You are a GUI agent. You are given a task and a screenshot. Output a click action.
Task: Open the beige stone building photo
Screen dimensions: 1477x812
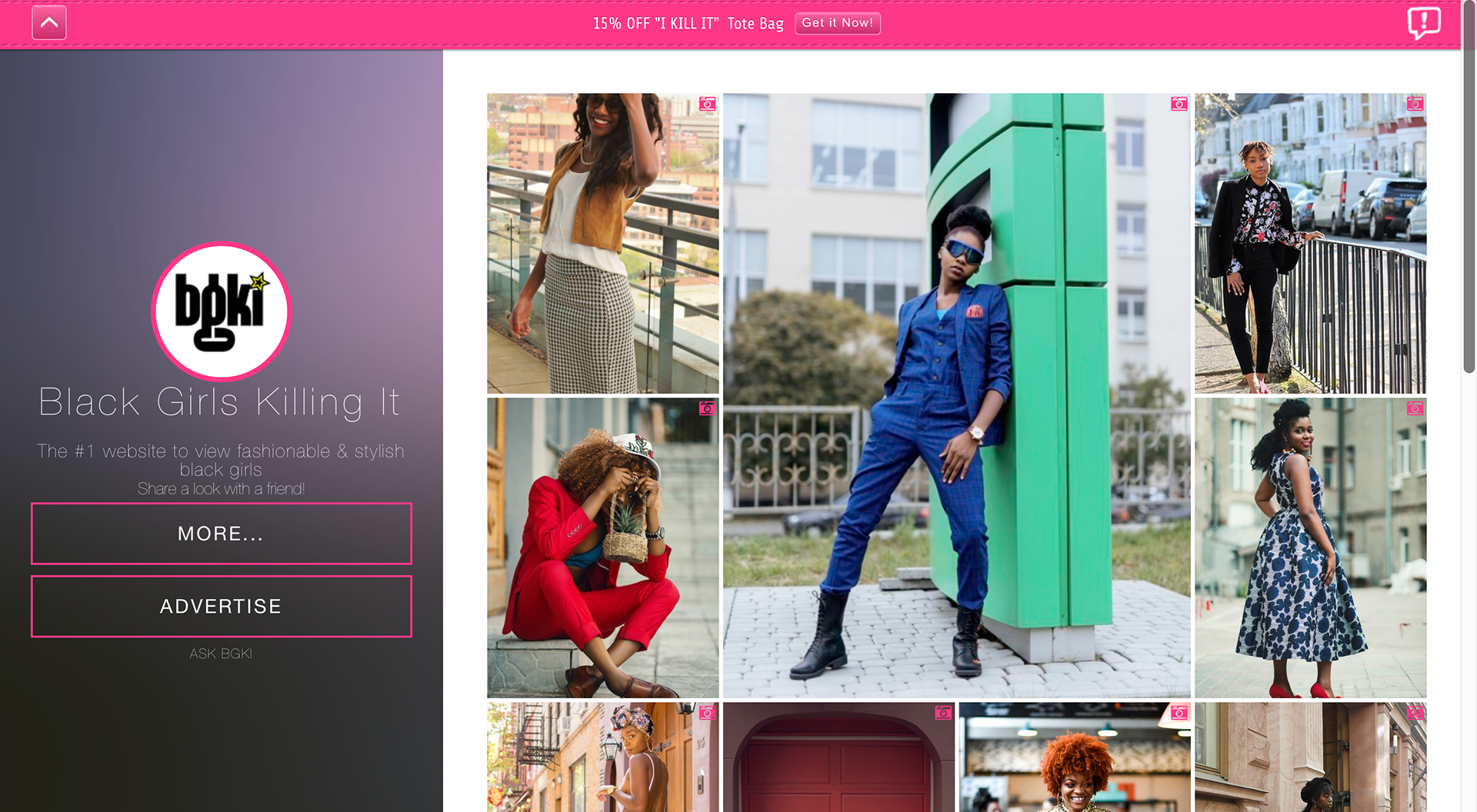click(x=1311, y=757)
